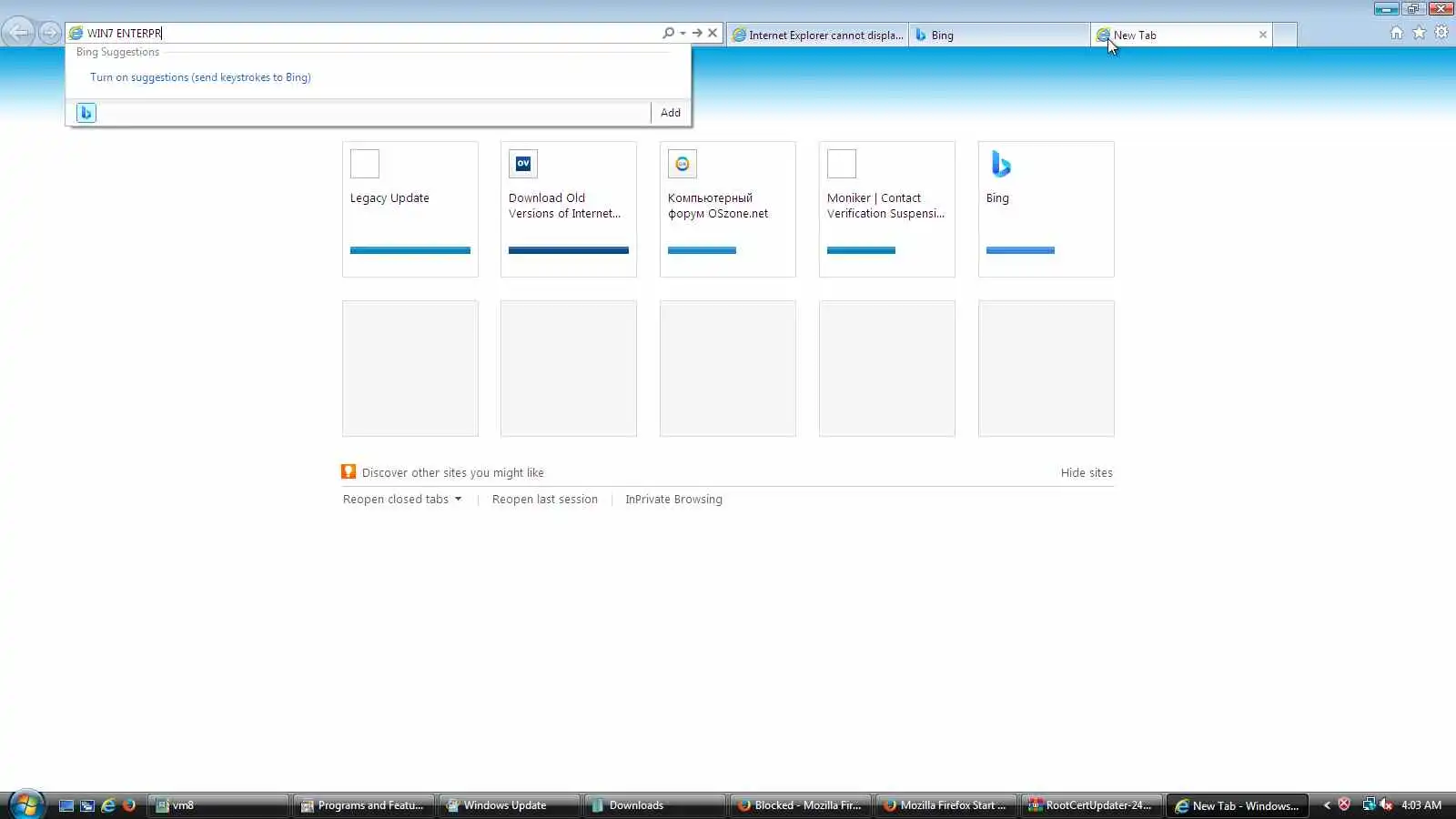Click the 4:03 AM system clock
The image size is (1456, 819).
1421,805
